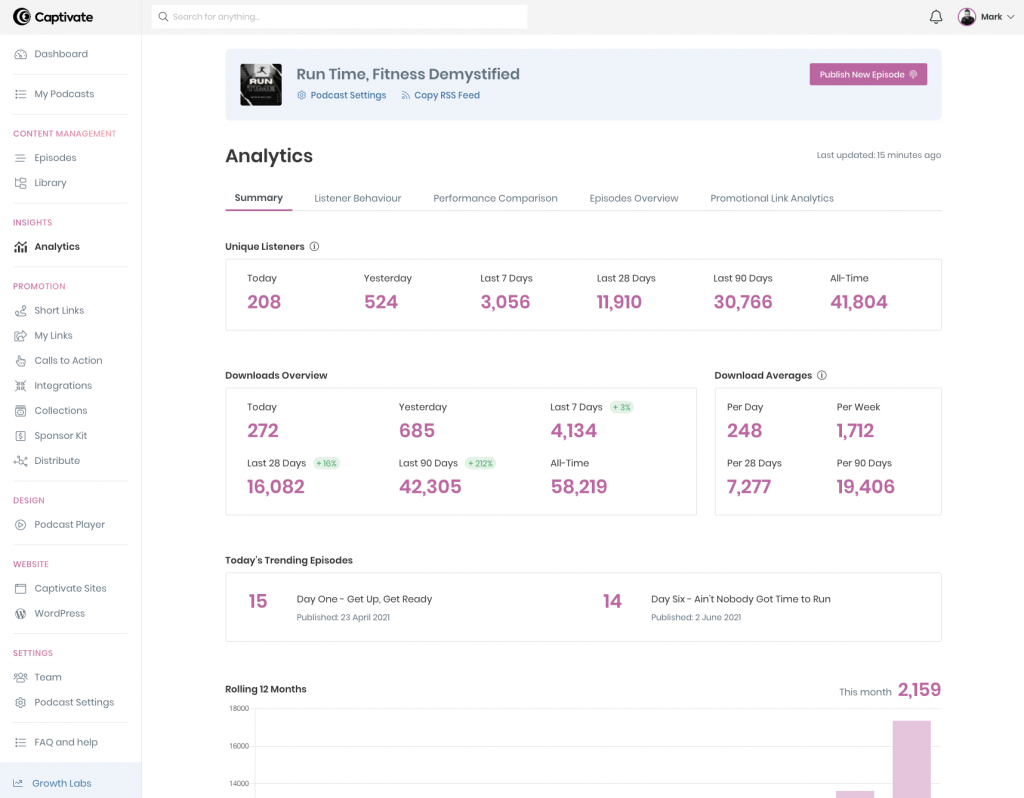
Task: Click the Copy RSS Feed link
Action: click(x=446, y=96)
